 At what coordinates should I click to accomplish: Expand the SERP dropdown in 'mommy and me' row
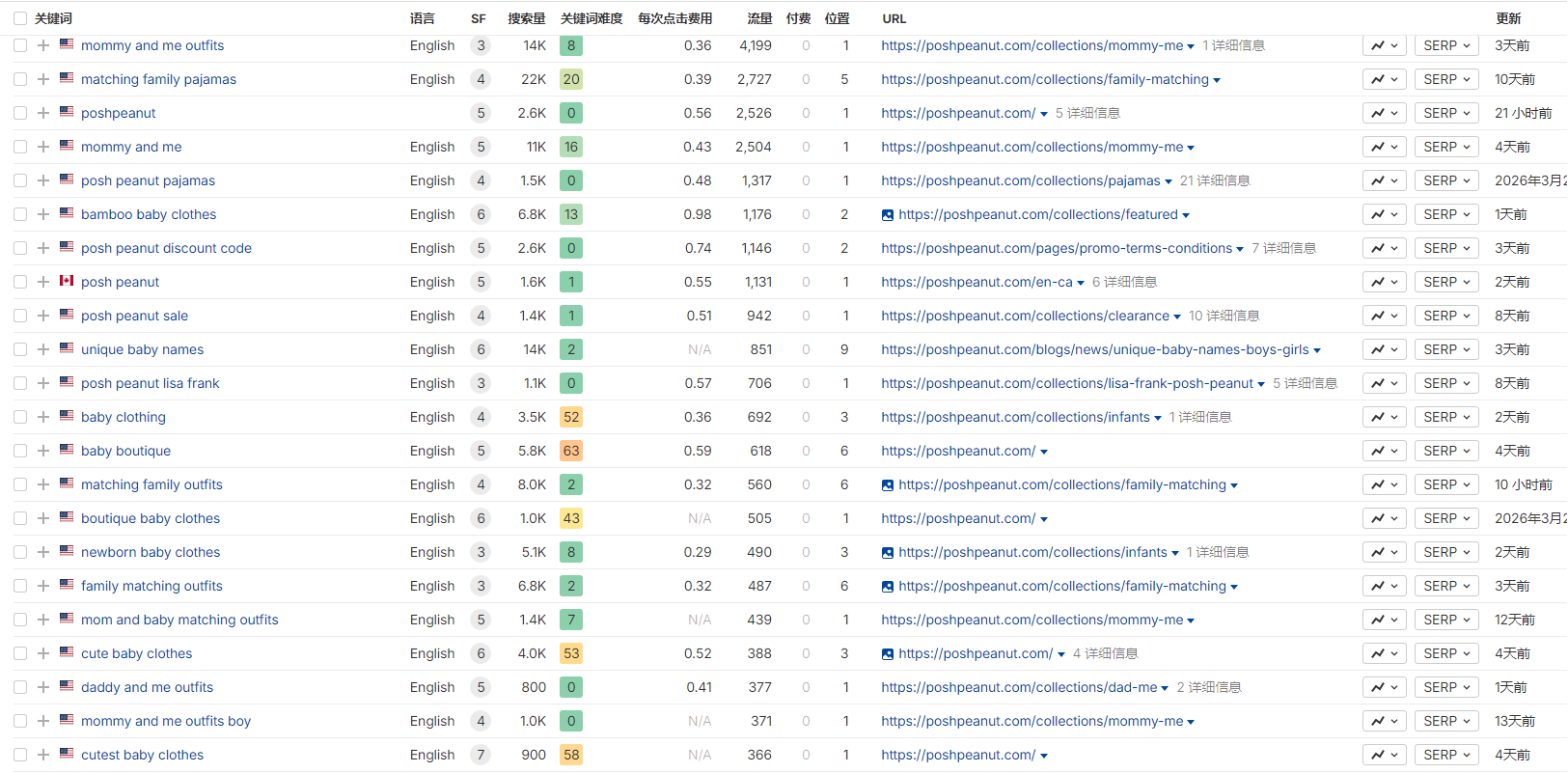1446,147
